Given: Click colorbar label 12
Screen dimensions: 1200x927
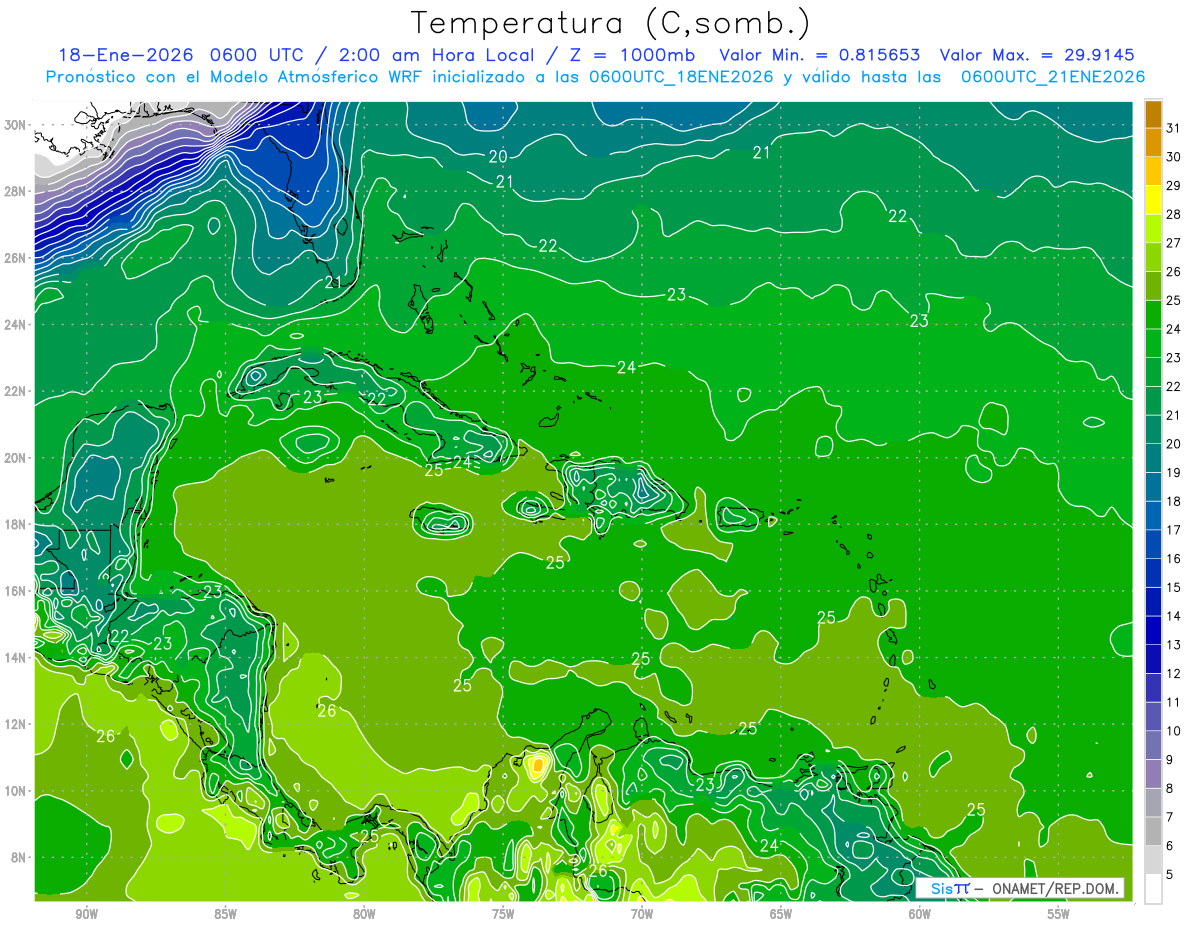Looking at the screenshot, I should [1174, 673].
